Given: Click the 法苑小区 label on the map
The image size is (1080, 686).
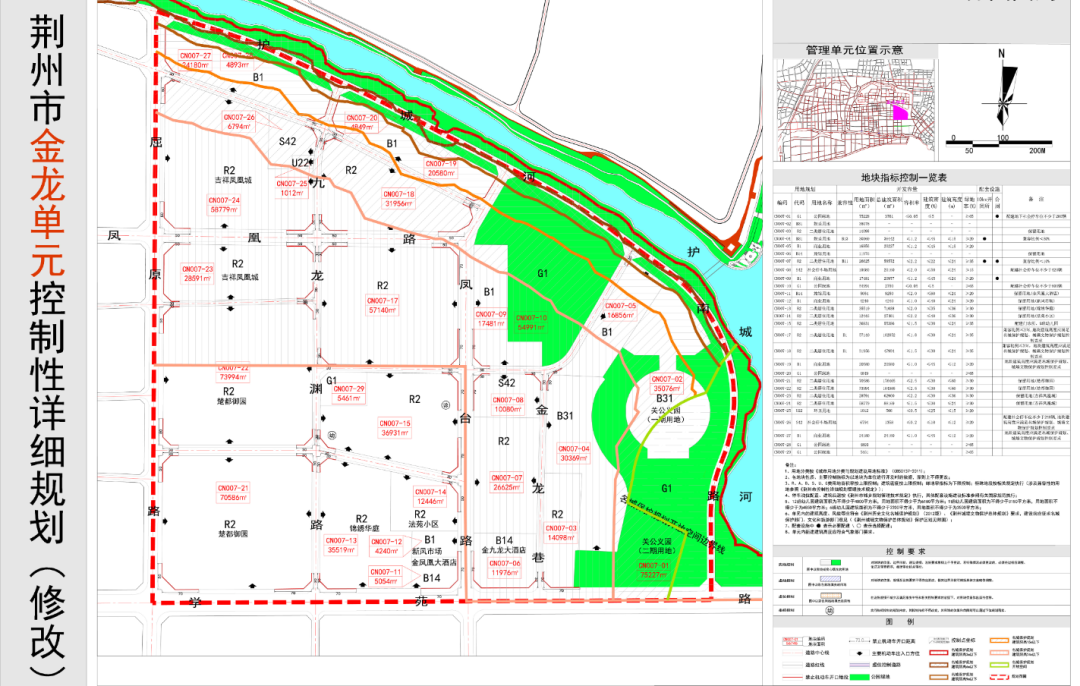Looking at the screenshot, I should (x=424, y=524).
